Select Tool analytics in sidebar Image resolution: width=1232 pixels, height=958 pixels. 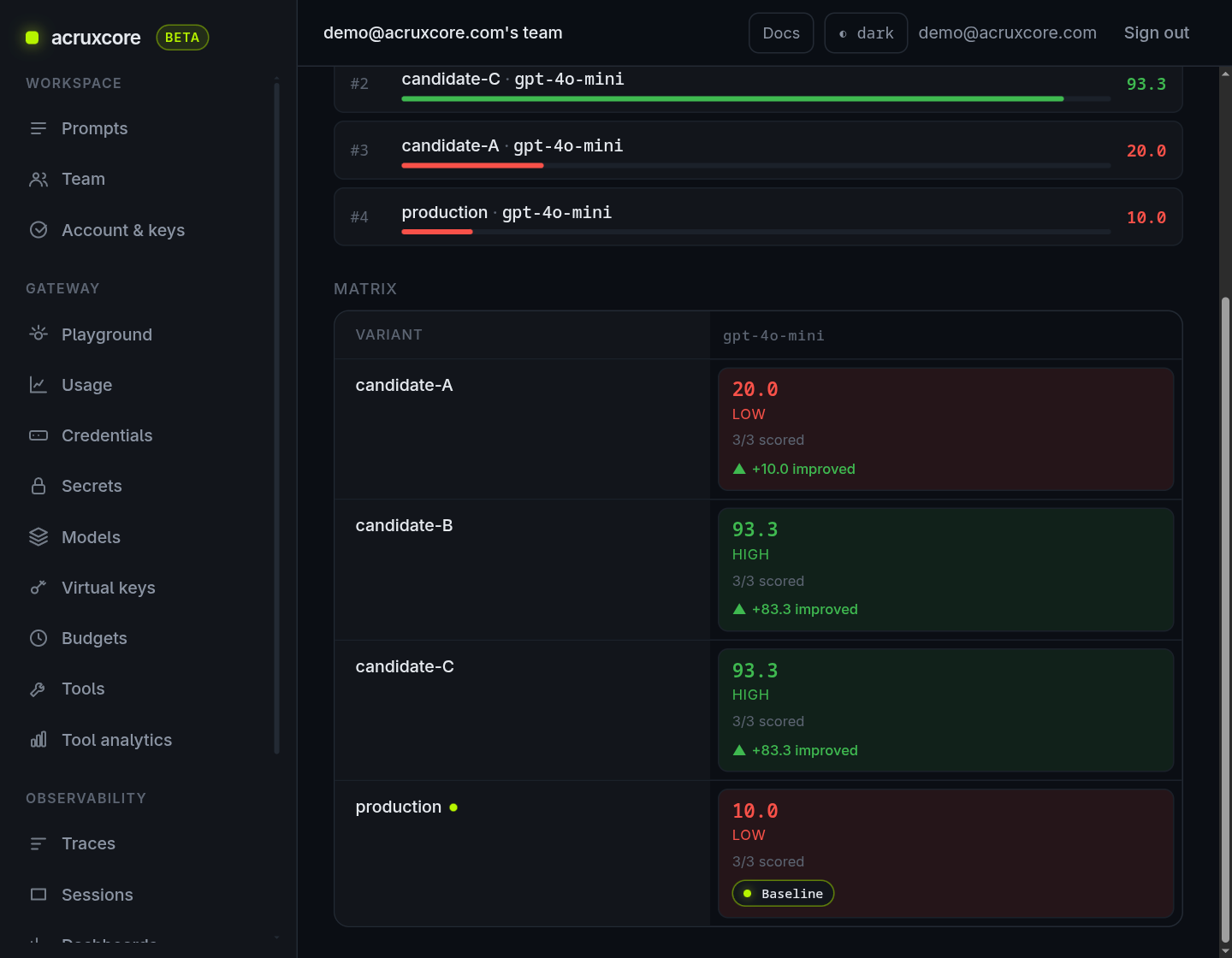pos(116,740)
